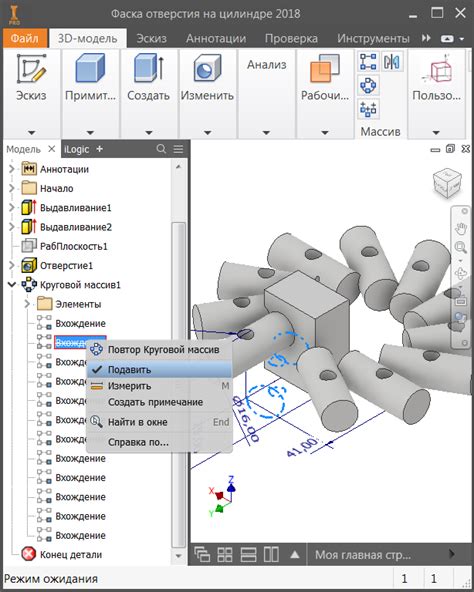Viewport: 474px width, 592px height.
Task: Open the Файл menu button
Action: [x=25, y=38]
